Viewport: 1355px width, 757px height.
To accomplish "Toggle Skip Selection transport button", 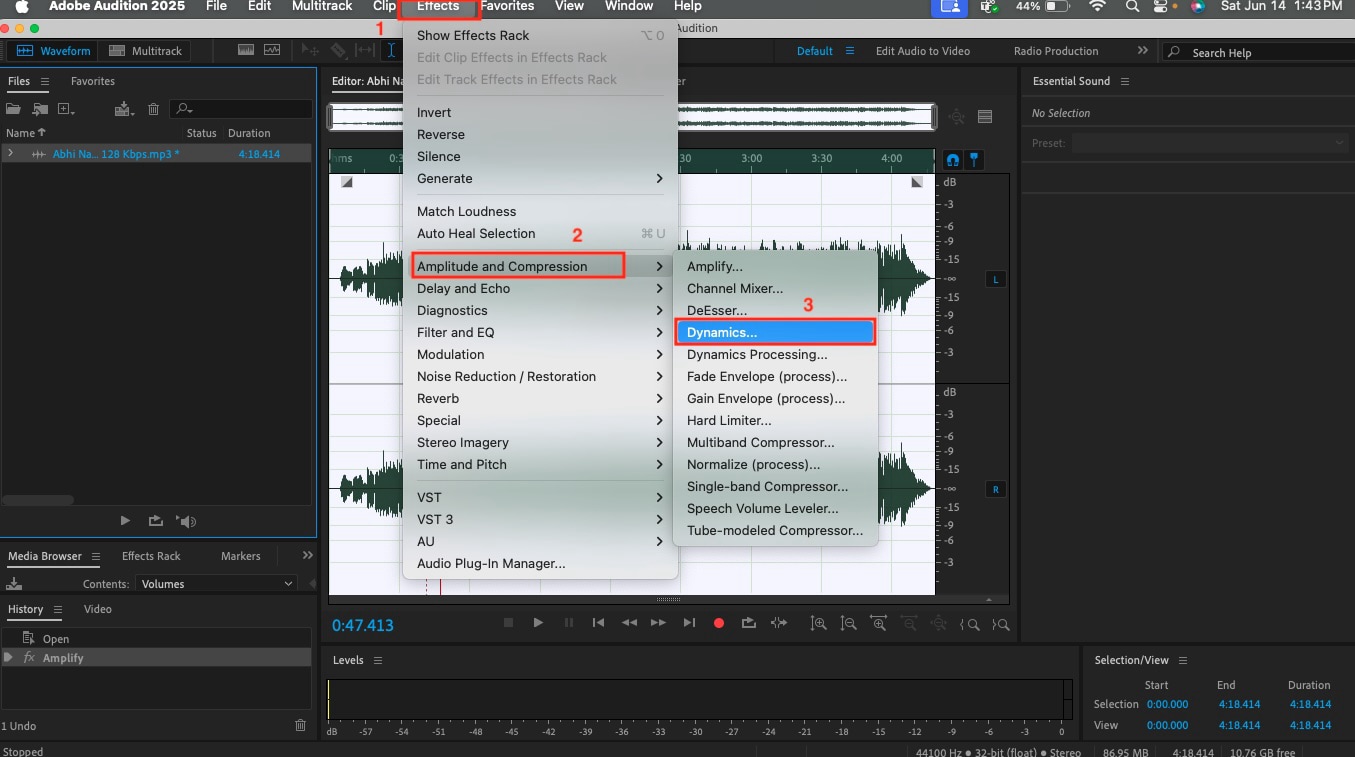I will 779,622.
